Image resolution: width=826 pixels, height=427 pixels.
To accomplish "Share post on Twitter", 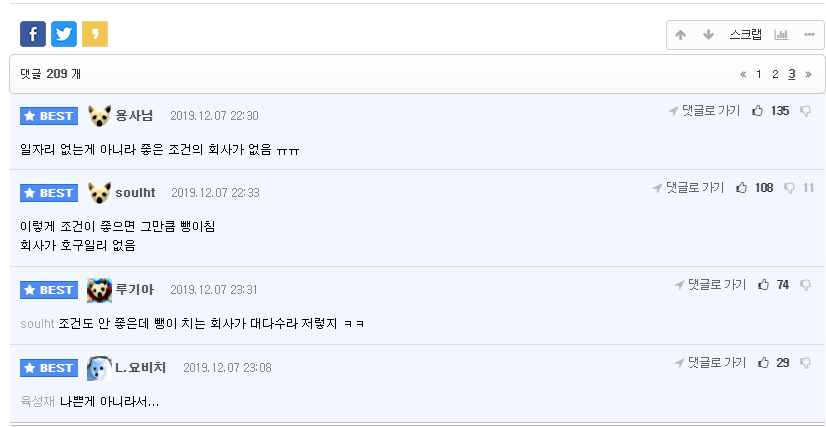I will 64,34.
